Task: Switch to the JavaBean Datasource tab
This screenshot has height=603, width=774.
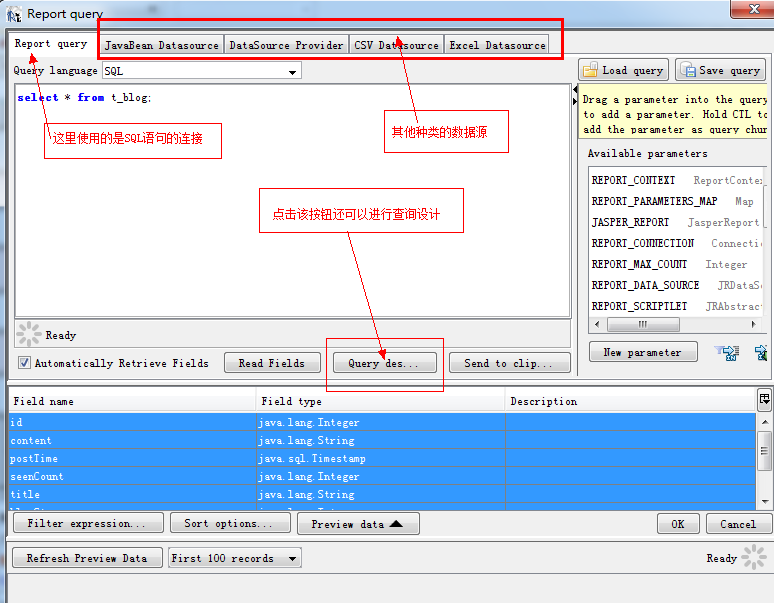Action: [161, 45]
